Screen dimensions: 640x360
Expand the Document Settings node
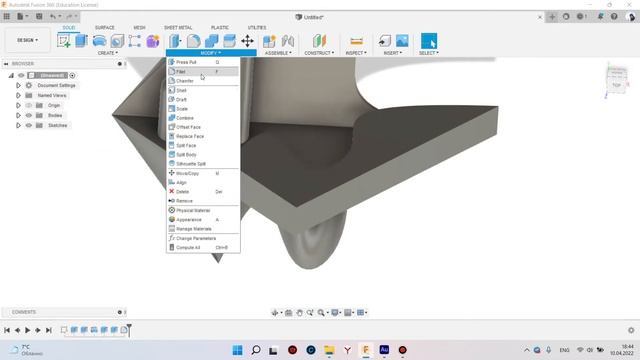(18, 85)
